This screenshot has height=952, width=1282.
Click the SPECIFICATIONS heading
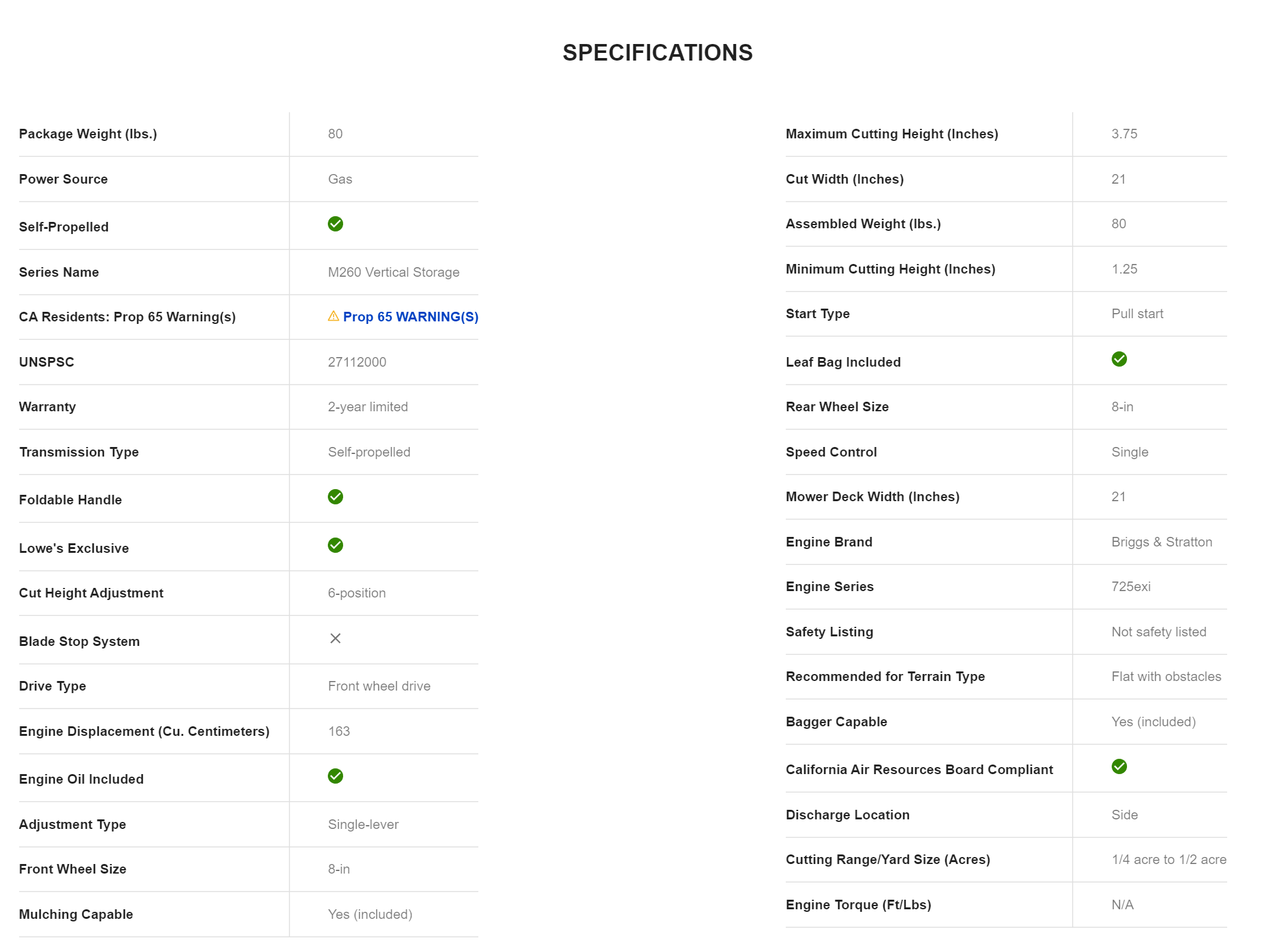tap(657, 53)
